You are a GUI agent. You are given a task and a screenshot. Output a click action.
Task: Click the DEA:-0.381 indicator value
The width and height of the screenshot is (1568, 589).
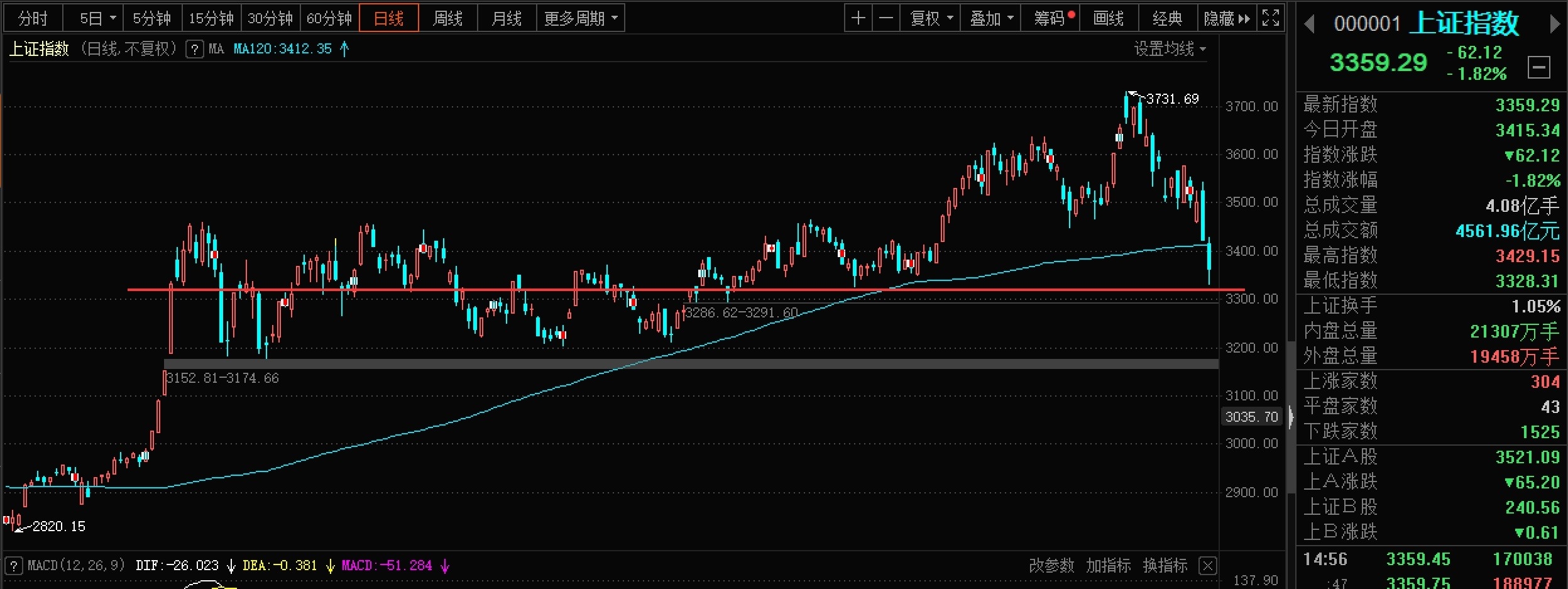point(280,565)
